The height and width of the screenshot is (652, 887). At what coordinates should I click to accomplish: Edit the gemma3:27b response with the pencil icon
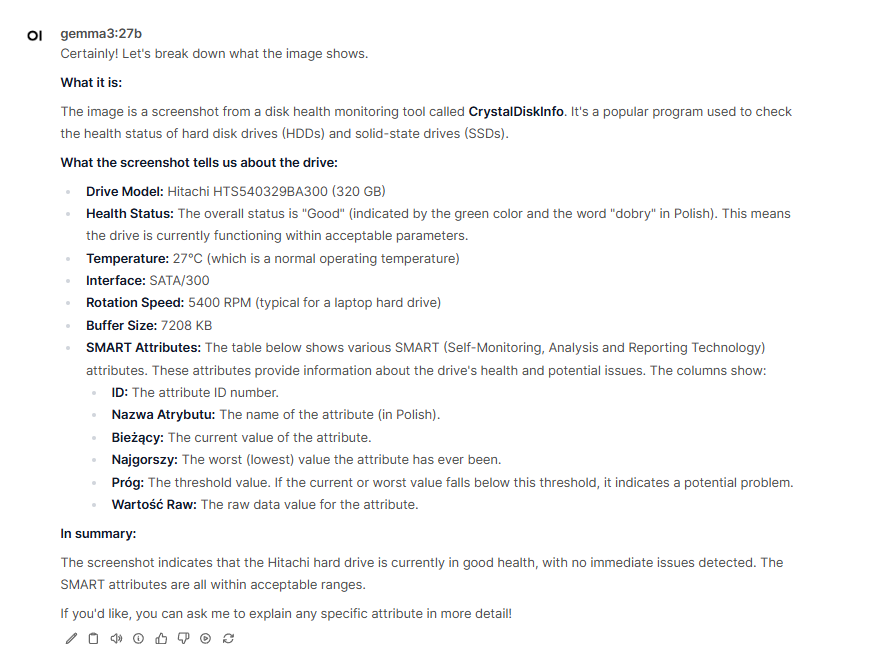(71, 638)
